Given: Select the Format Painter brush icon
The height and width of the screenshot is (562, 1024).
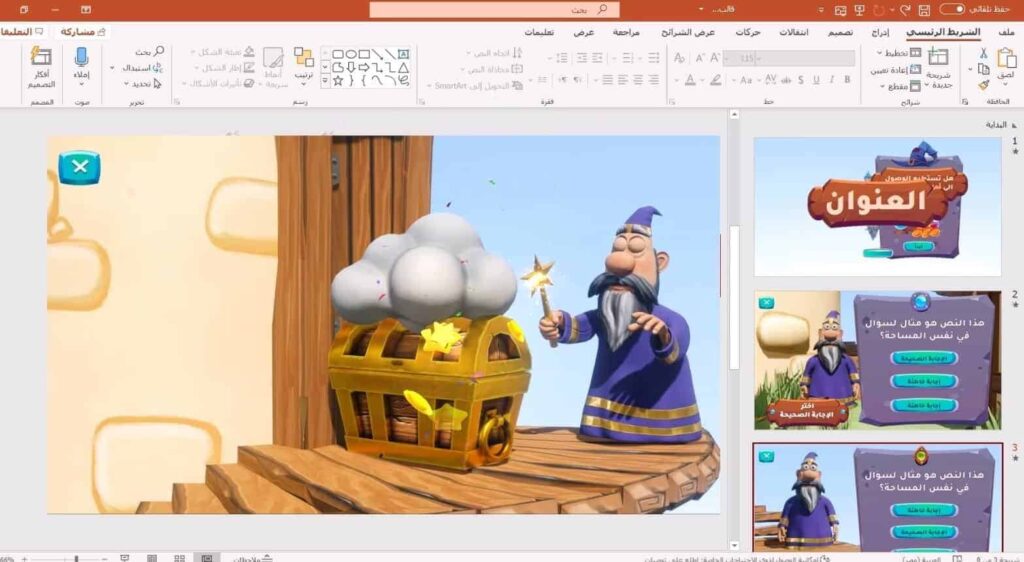Looking at the screenshot, I should 984,85.
